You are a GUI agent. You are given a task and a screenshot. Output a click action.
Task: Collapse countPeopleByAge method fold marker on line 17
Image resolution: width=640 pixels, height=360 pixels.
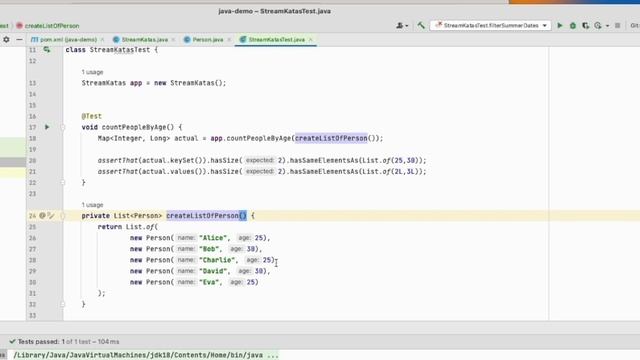[62, 127]
